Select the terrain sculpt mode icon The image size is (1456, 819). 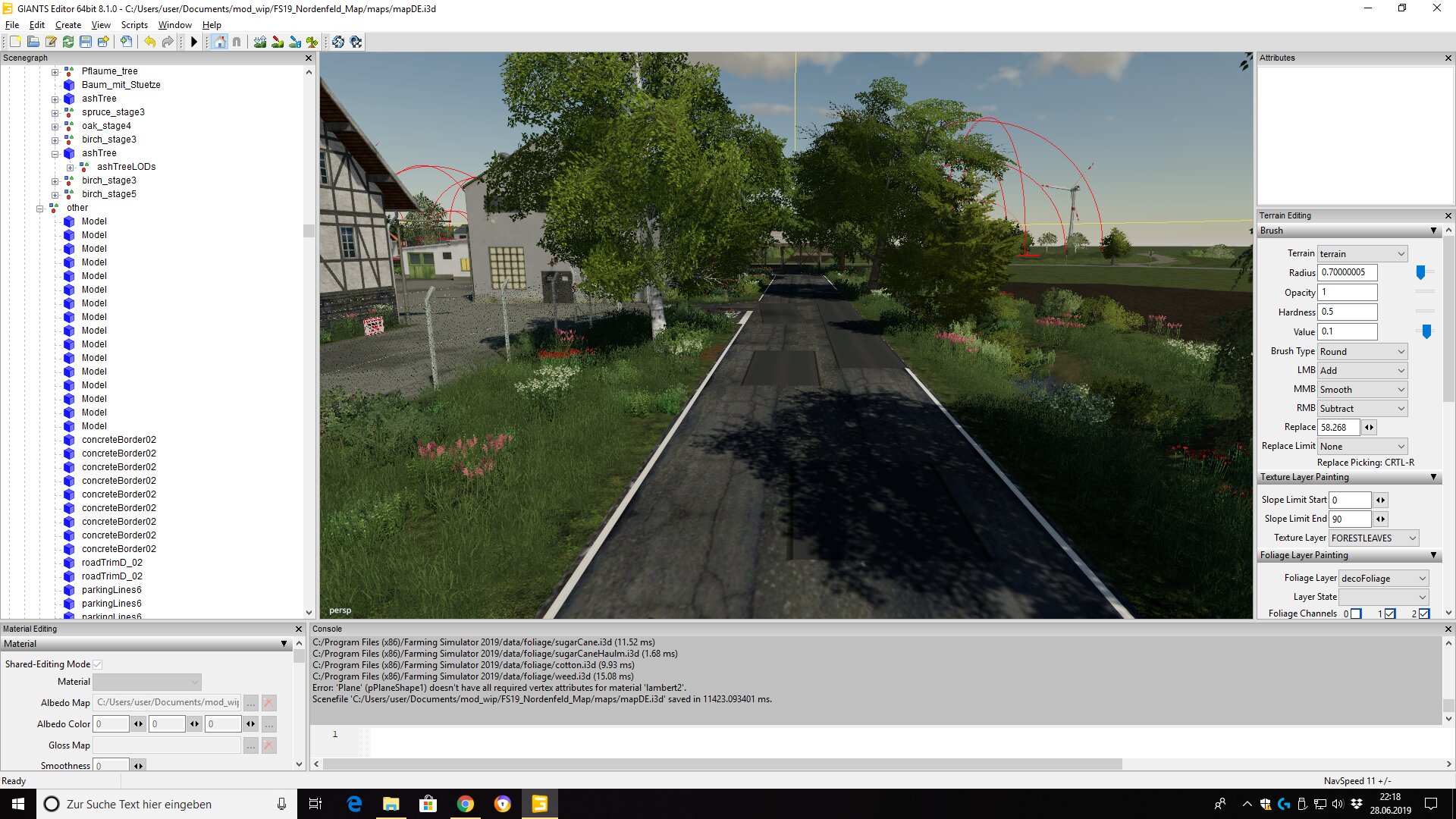click(x=260, y=42)
